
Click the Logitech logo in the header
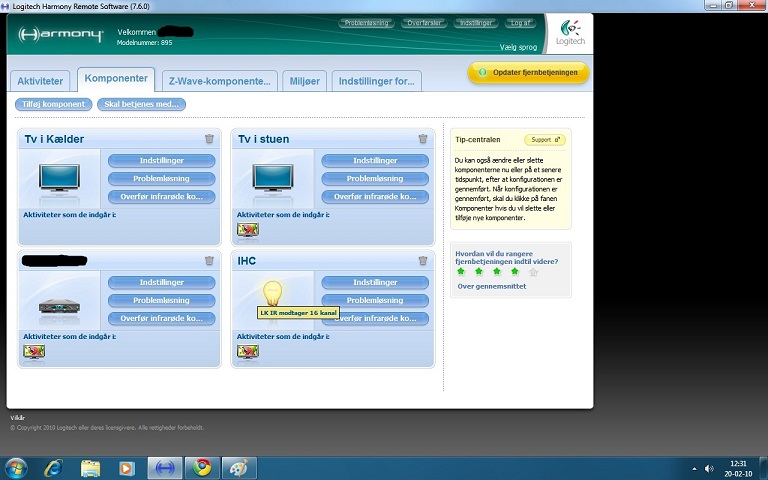[568, 33]
